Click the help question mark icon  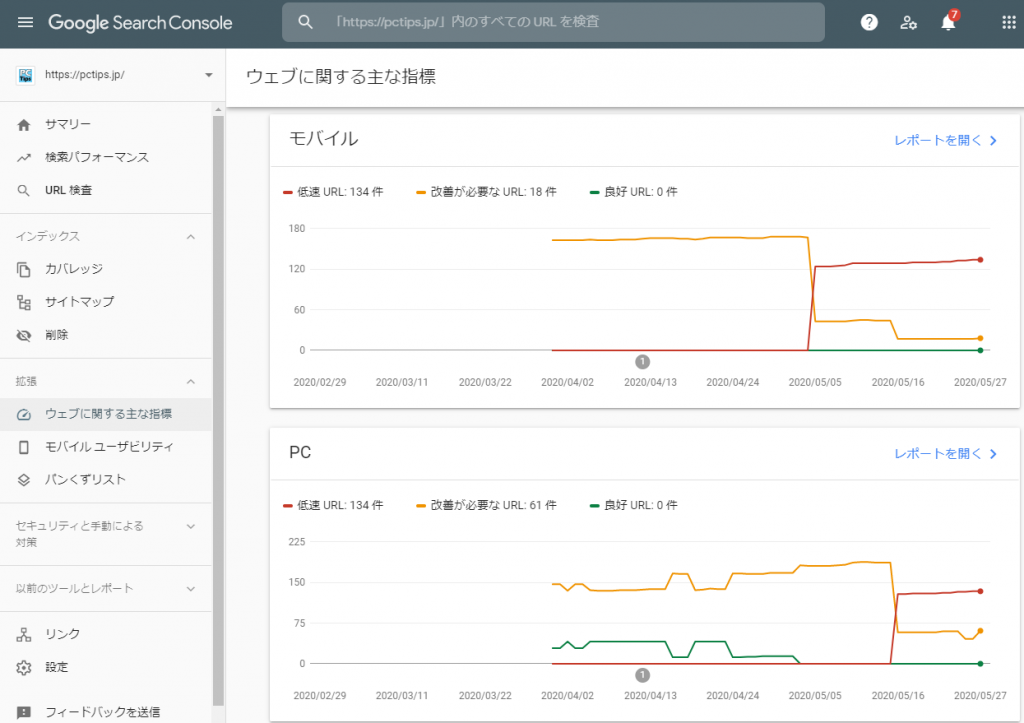pos(869,22)
